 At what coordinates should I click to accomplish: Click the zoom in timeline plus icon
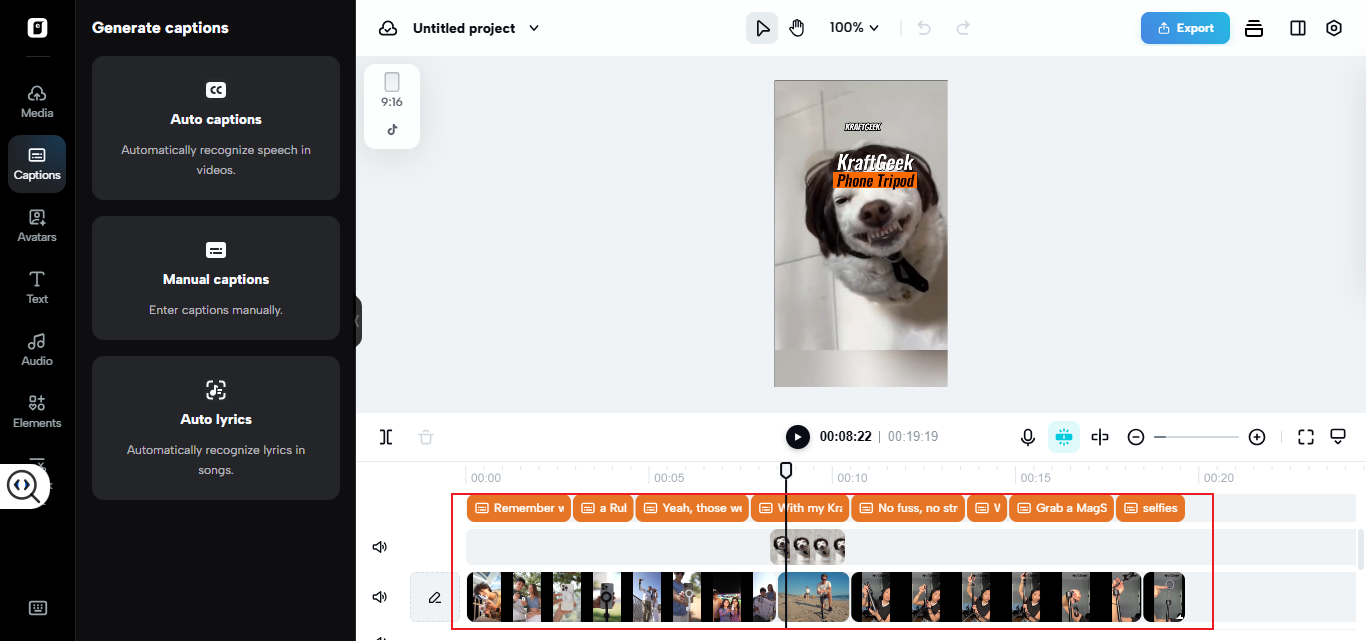(x=1257, y=437)
